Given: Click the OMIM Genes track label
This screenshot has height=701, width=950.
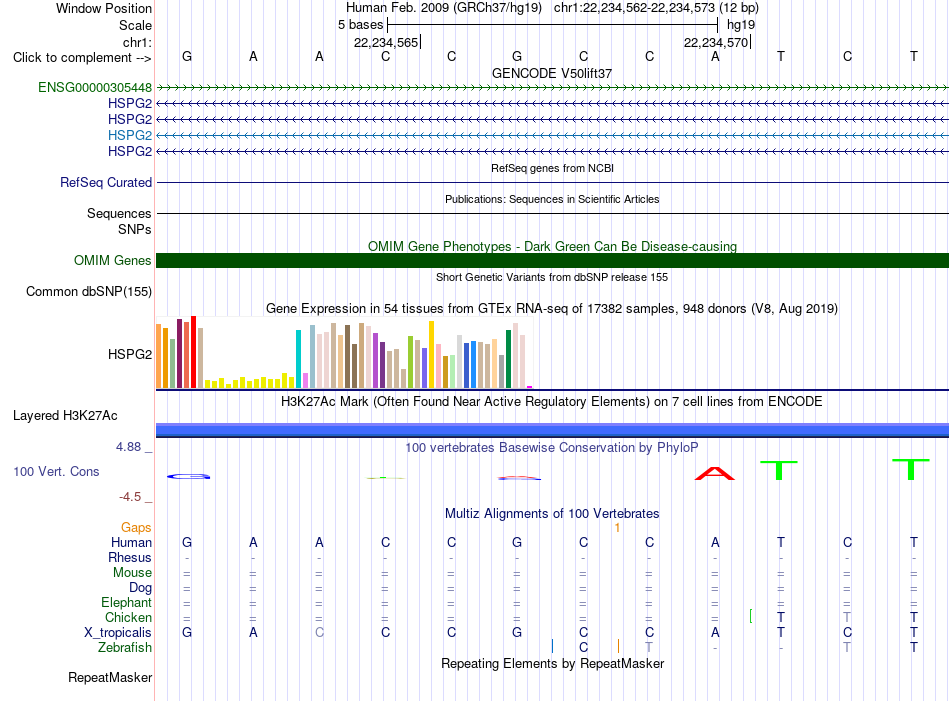Looking at the screenshot, I should pyautogui.click(x=113, y=261).
